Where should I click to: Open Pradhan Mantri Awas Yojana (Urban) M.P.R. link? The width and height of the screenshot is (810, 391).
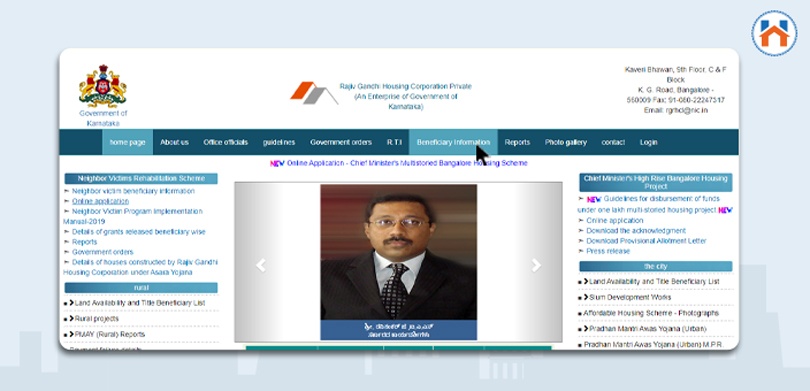654,345
